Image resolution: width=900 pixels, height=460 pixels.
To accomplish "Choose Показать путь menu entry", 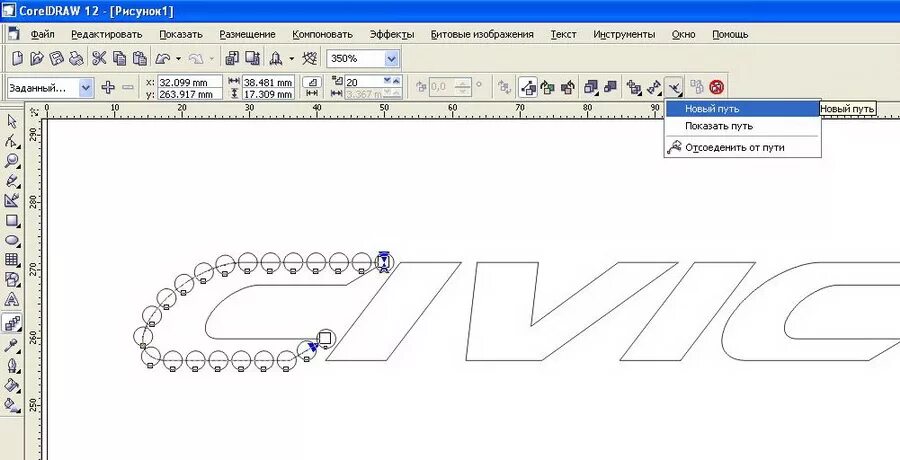I will [x=743, y=126].
